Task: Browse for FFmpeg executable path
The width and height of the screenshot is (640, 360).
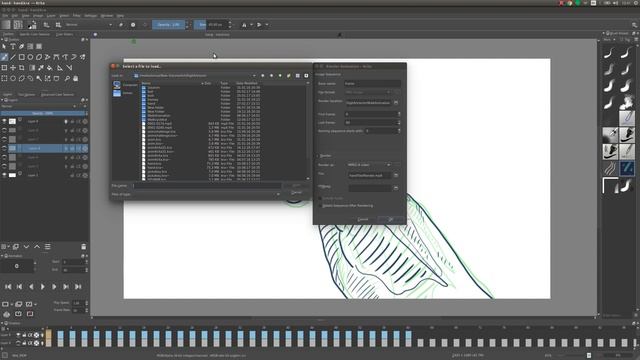Action: (396, 188)
